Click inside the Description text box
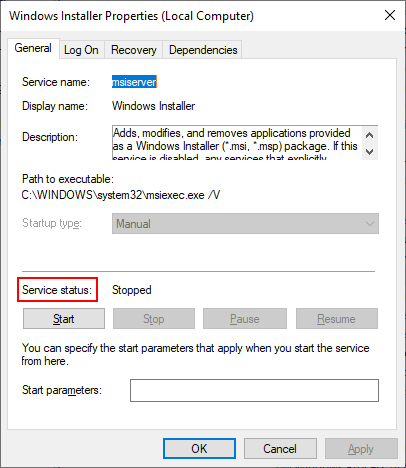Screen dimensions: 406x468 237,143
